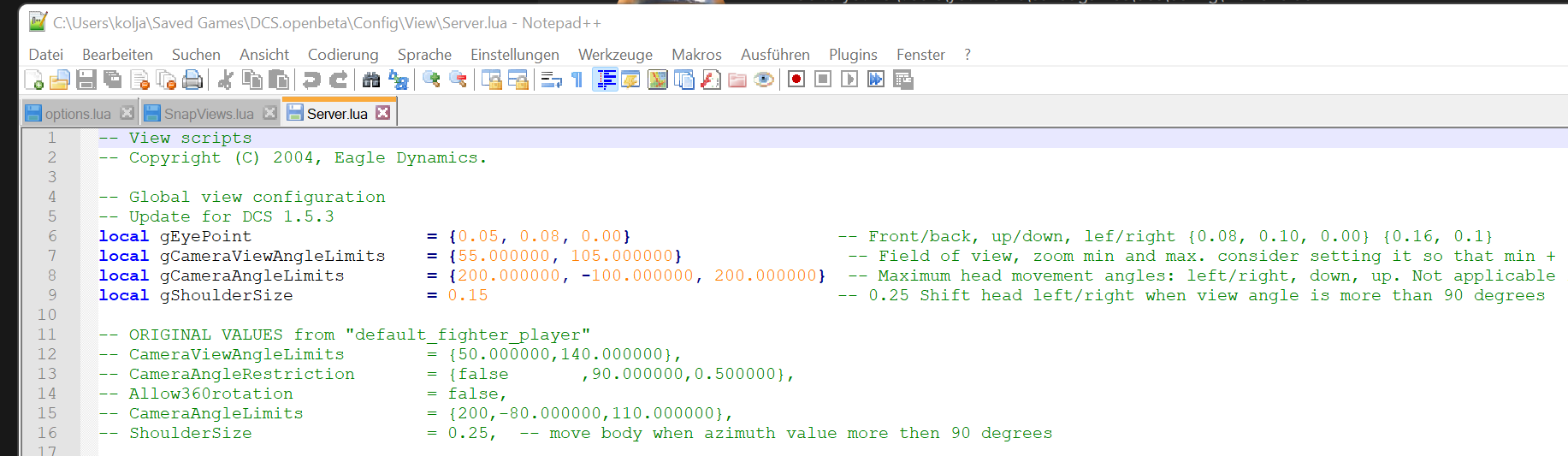Open the Suchen menu

point(196,55)
